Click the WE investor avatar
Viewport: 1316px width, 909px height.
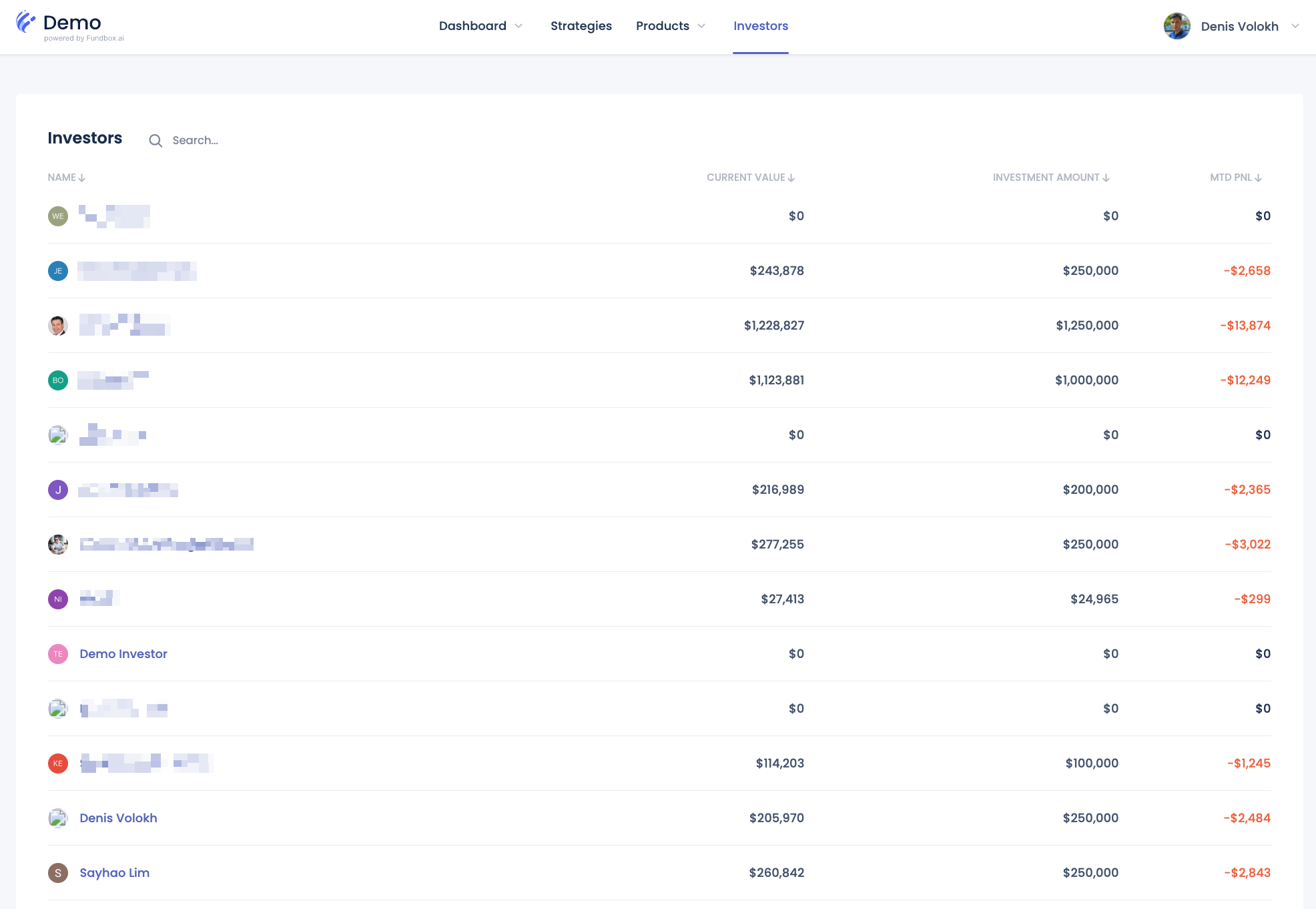(58, 216)
